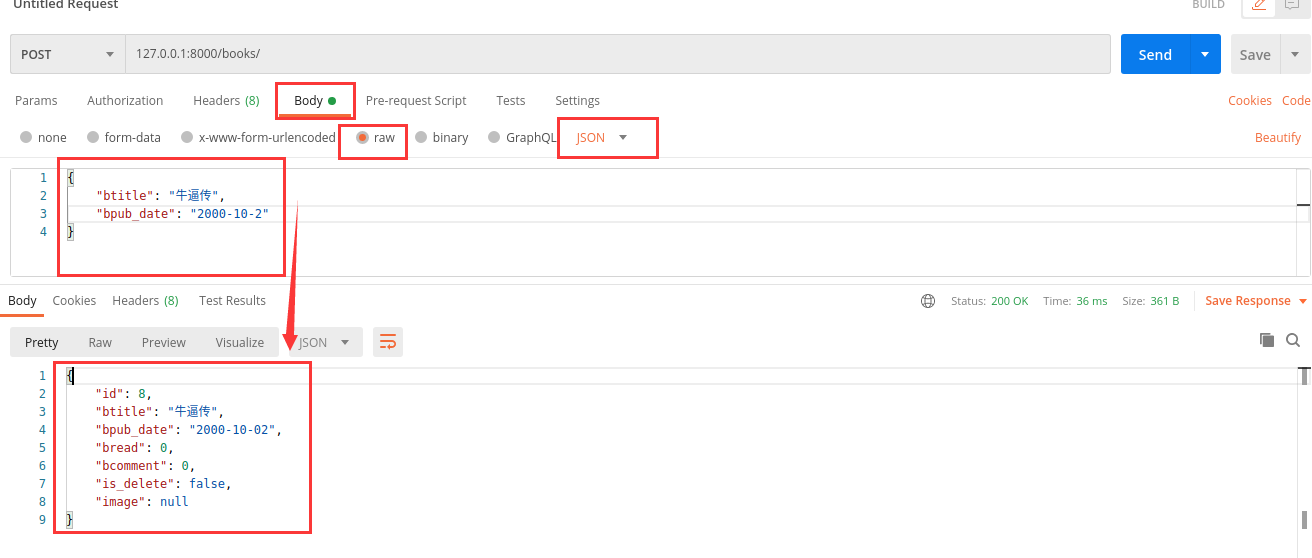Select the form-data radio option
The image size is (1312, 558).
point(93,138)
